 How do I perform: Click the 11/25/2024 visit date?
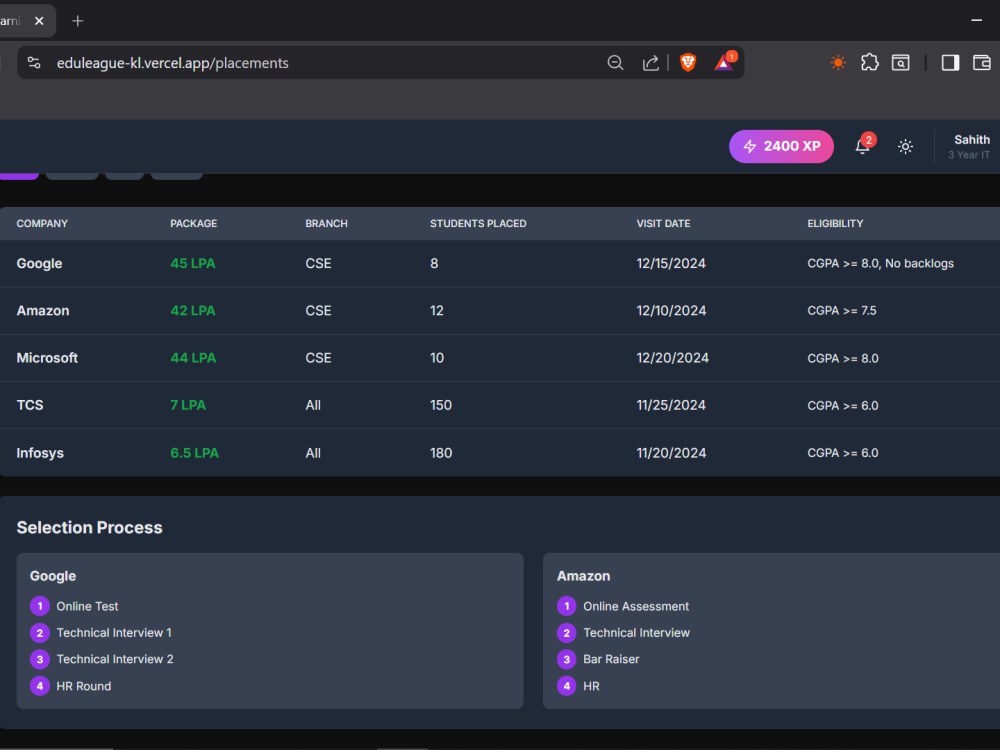(x=671, y=405)
